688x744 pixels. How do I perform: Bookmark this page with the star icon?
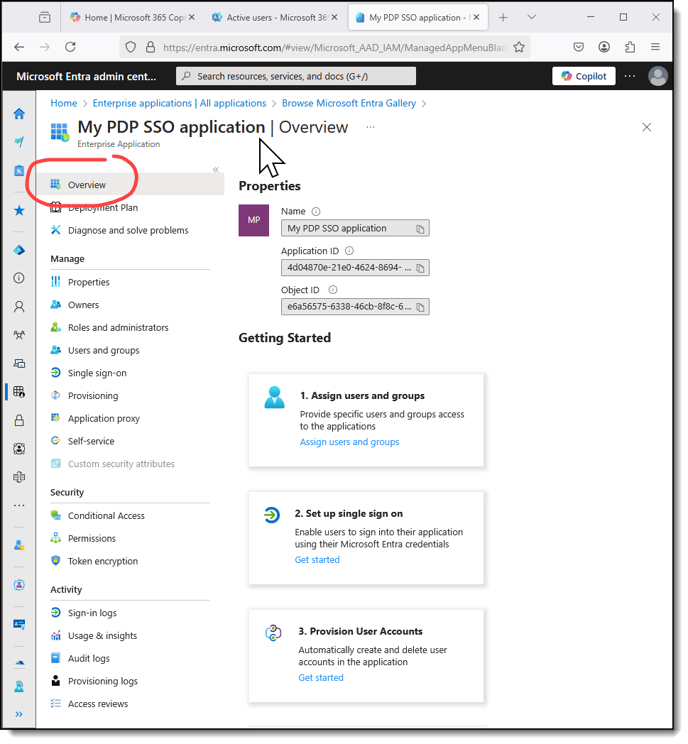[x=519, y=47]
